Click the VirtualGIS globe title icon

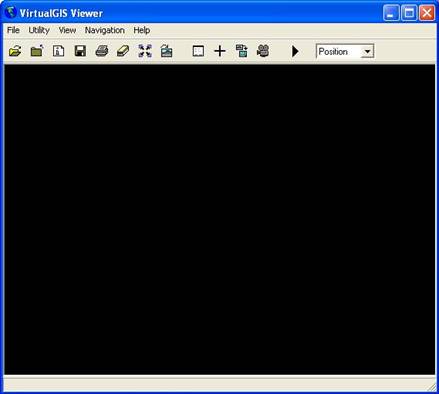(11, 13)
